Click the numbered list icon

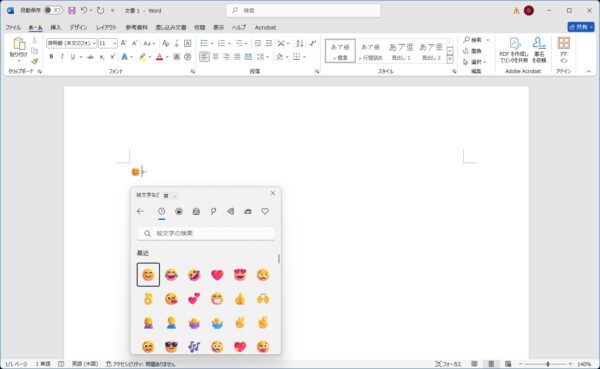223,43
